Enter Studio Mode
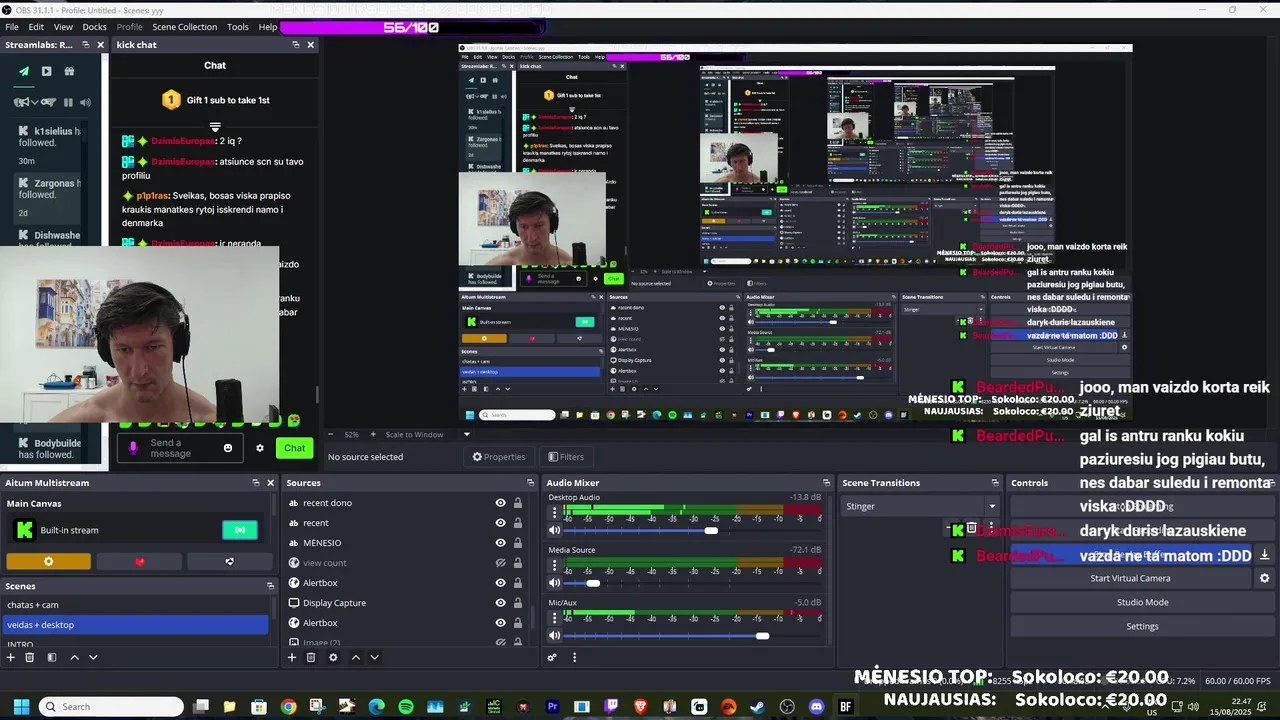The height and width of the screenshot is (720, 1280). tap(1142, 602)
